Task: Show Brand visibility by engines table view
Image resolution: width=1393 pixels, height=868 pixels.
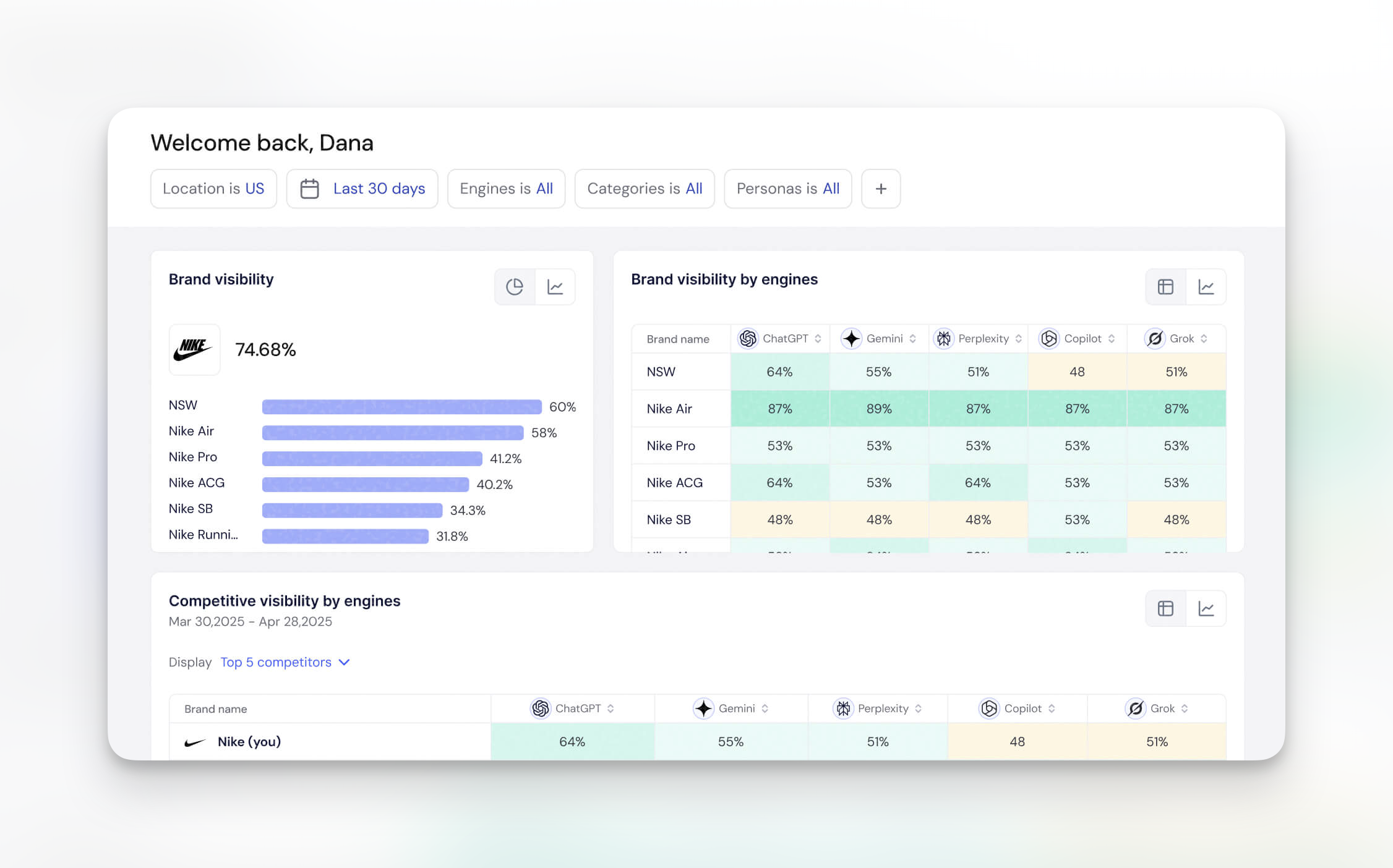Action: coord(1165,287)
